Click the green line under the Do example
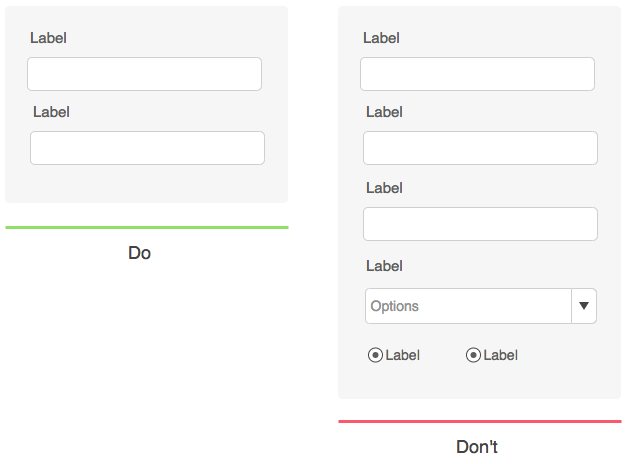The image size is (626, 464). click(x=147, y=228)
